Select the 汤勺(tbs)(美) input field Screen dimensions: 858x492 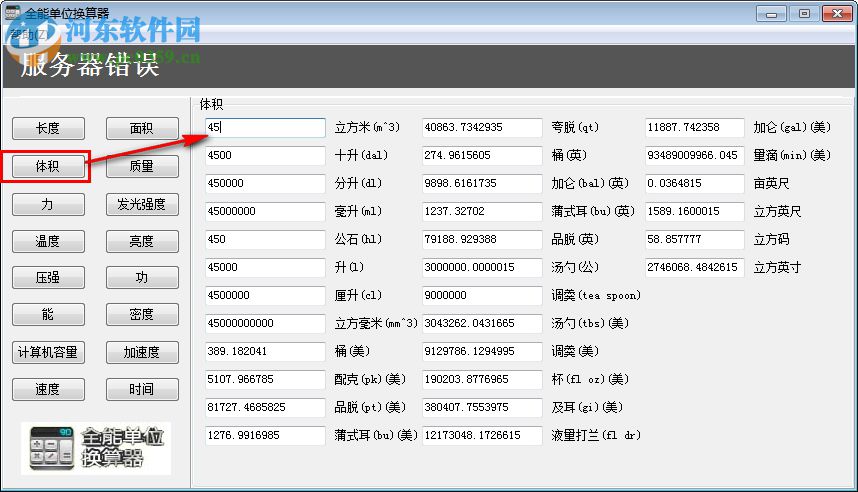(x=482, y=323)
